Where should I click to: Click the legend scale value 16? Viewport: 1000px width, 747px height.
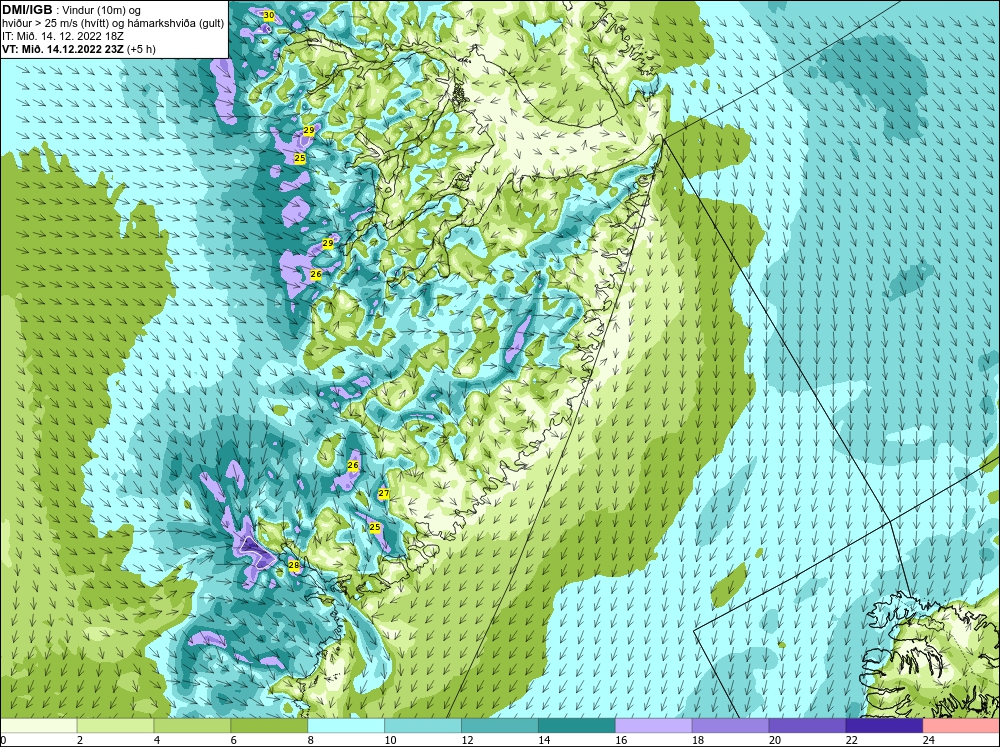pyautogui.click(x=621, y=740)
